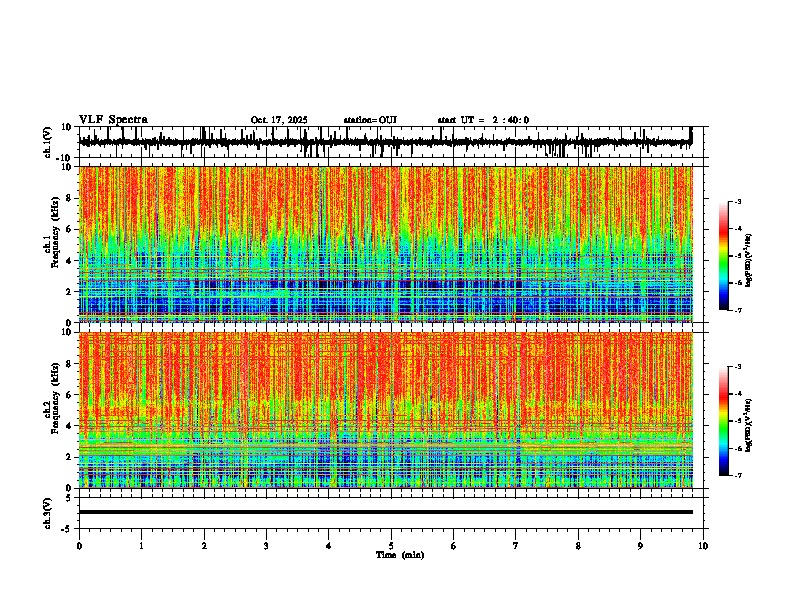Click the ch.2 color scale bar

tap(724, 421)
